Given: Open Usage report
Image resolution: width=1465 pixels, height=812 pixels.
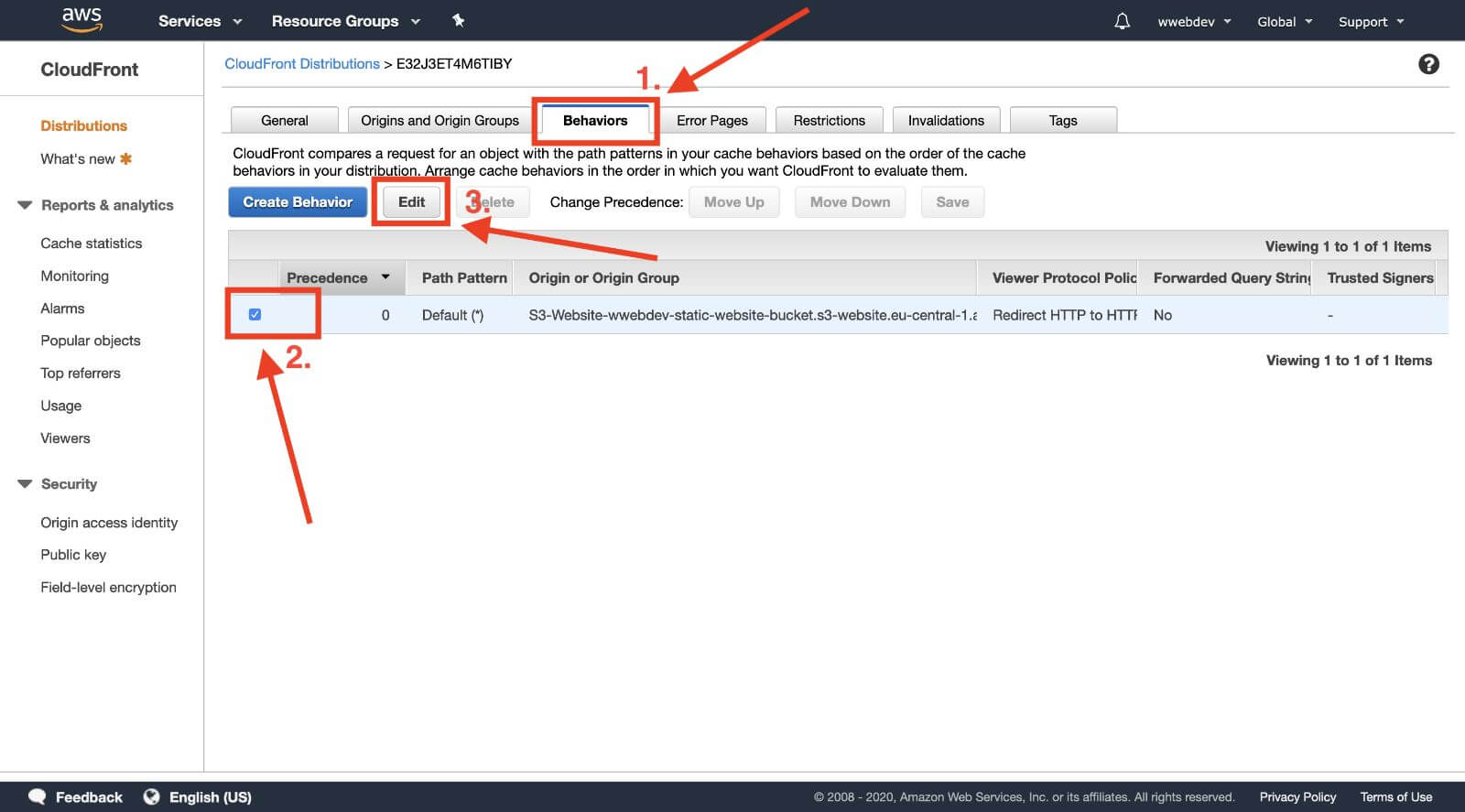Looking at the screenshot, I should click(x=61, y=406).
